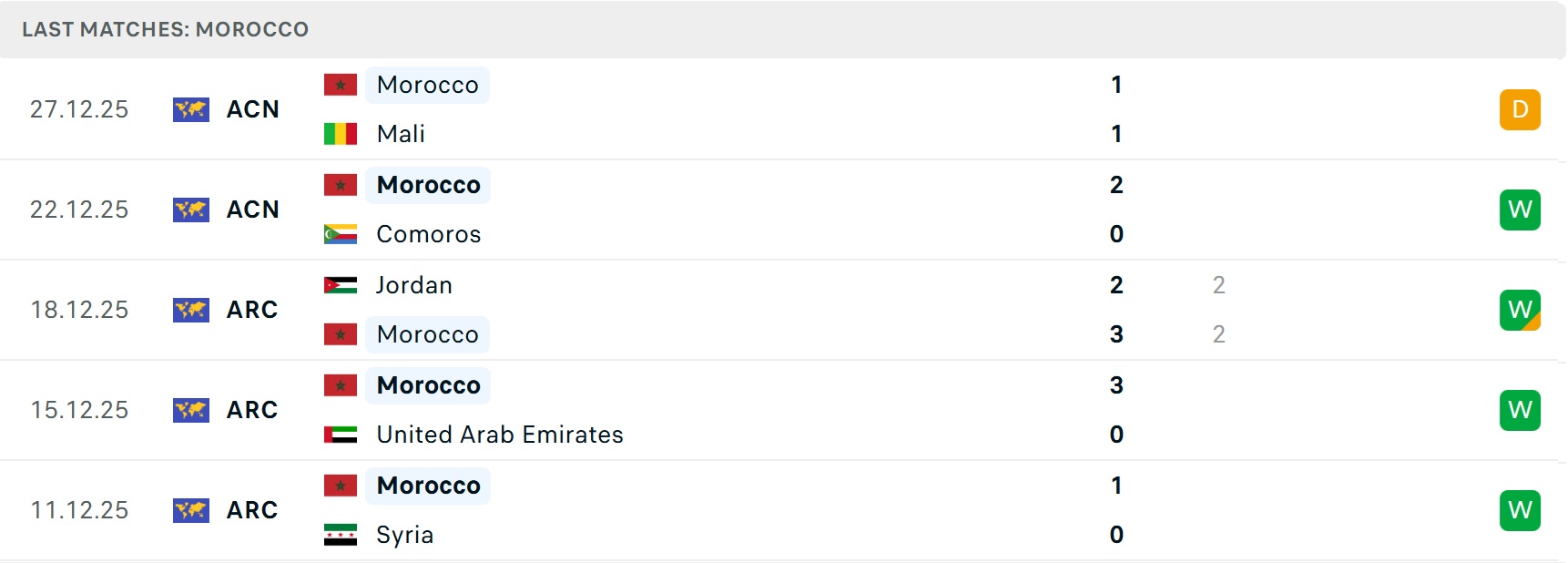Screen dimensions: 1568x563
Task: Open the Syria team link
Action: (405, 535)
